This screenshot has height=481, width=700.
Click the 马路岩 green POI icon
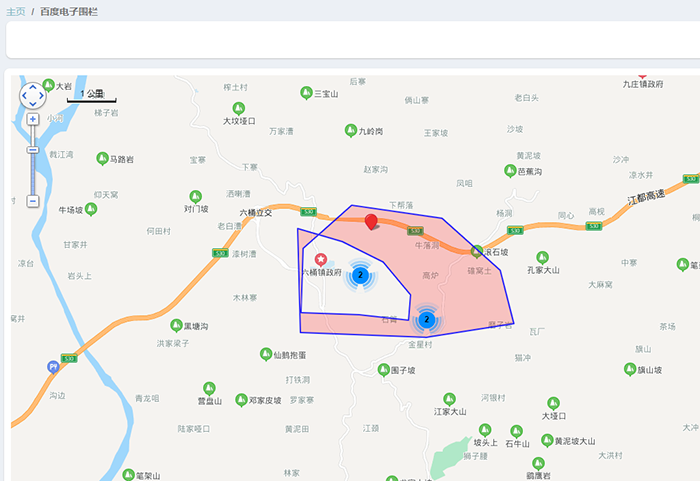click(x=102, y=159)
